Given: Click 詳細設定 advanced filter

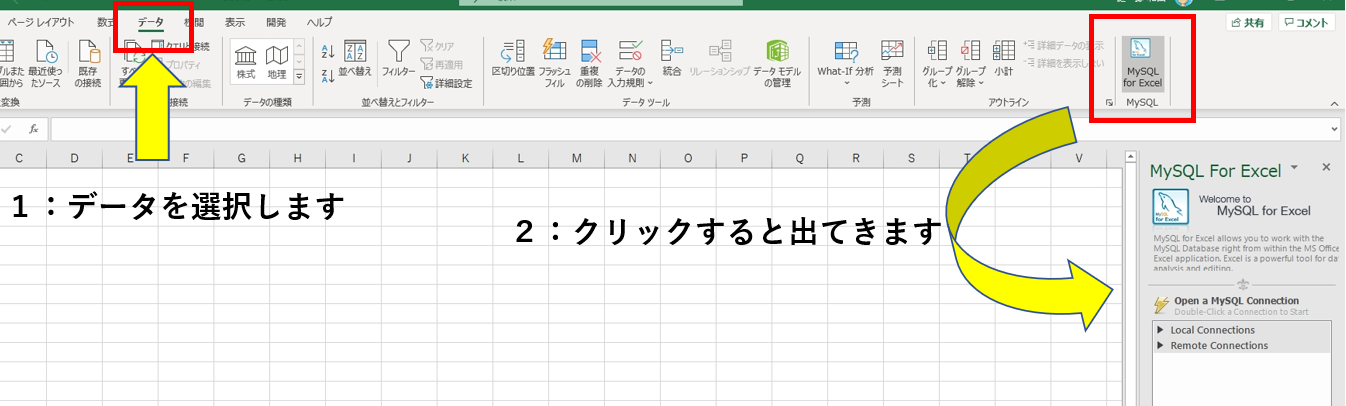Looking at the screenshot, I should [446, 83].
